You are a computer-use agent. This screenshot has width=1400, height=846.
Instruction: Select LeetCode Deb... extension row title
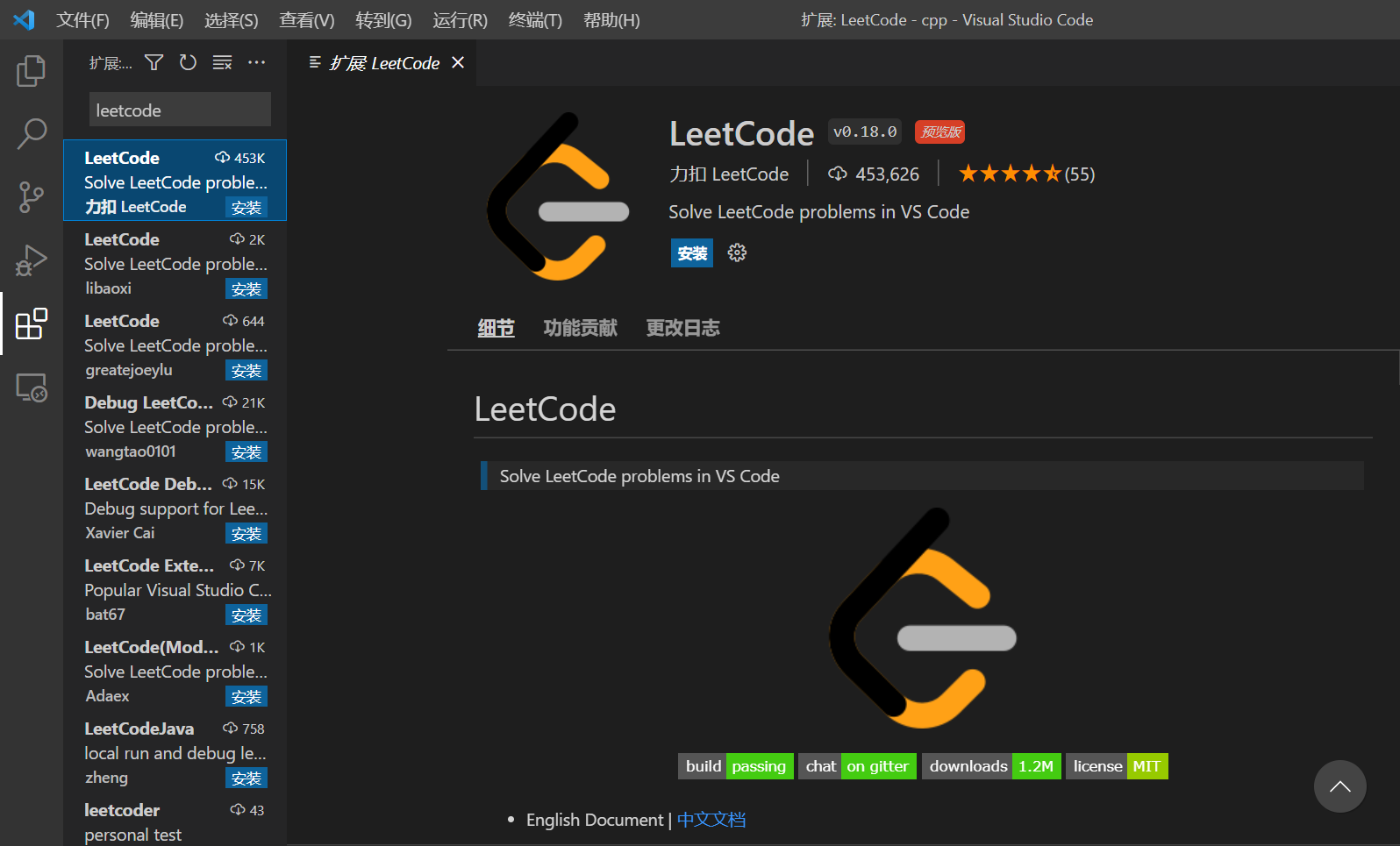[148, 484]
